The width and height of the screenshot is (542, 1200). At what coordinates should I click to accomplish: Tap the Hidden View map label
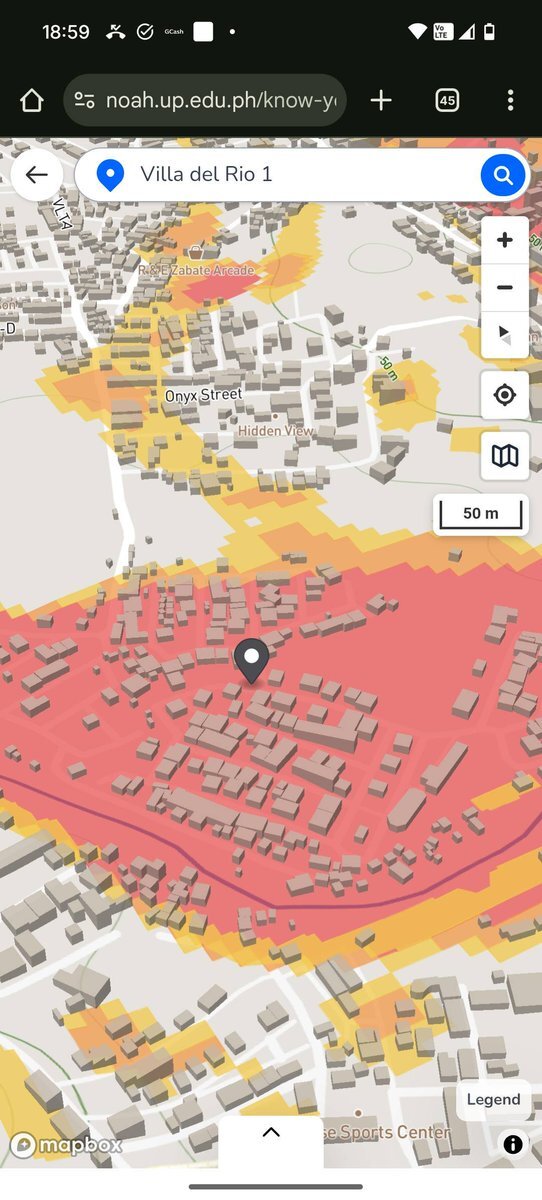tap(275, 431)
